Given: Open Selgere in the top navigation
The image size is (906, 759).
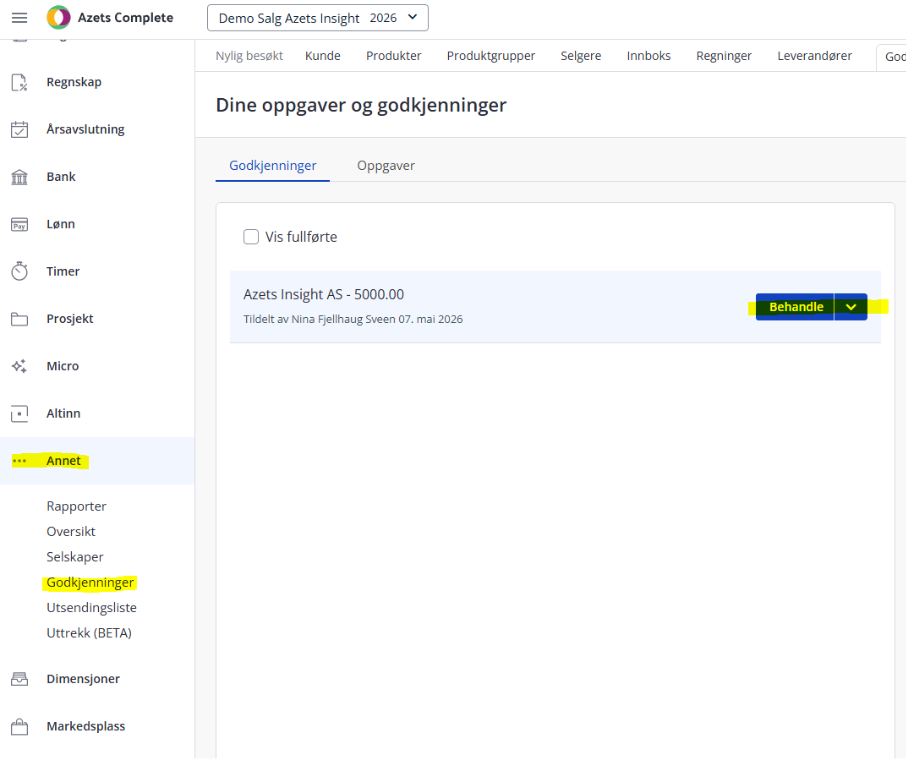Looking at the screenshot, I should pyautogui.click(x=581, y=56).
